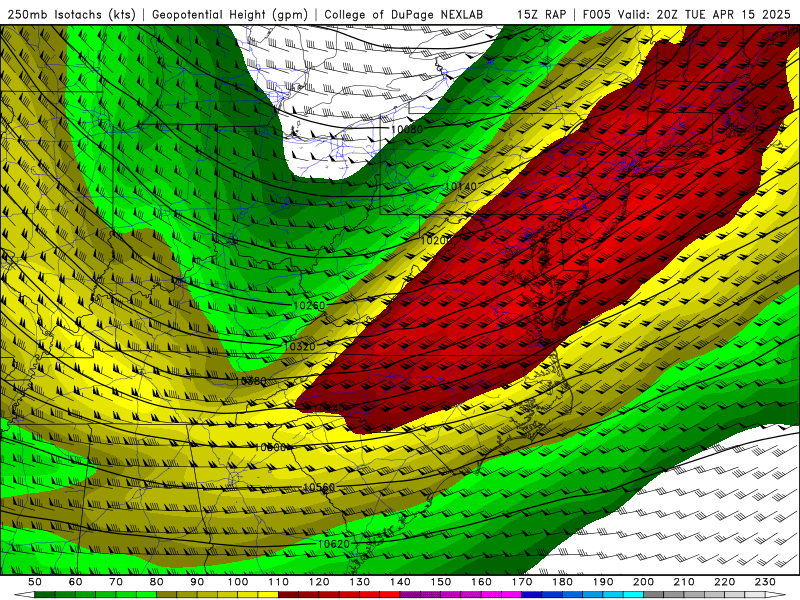Click the 60 value on the color scale
The height and width of the screenshot is (600, 800).
75,582
